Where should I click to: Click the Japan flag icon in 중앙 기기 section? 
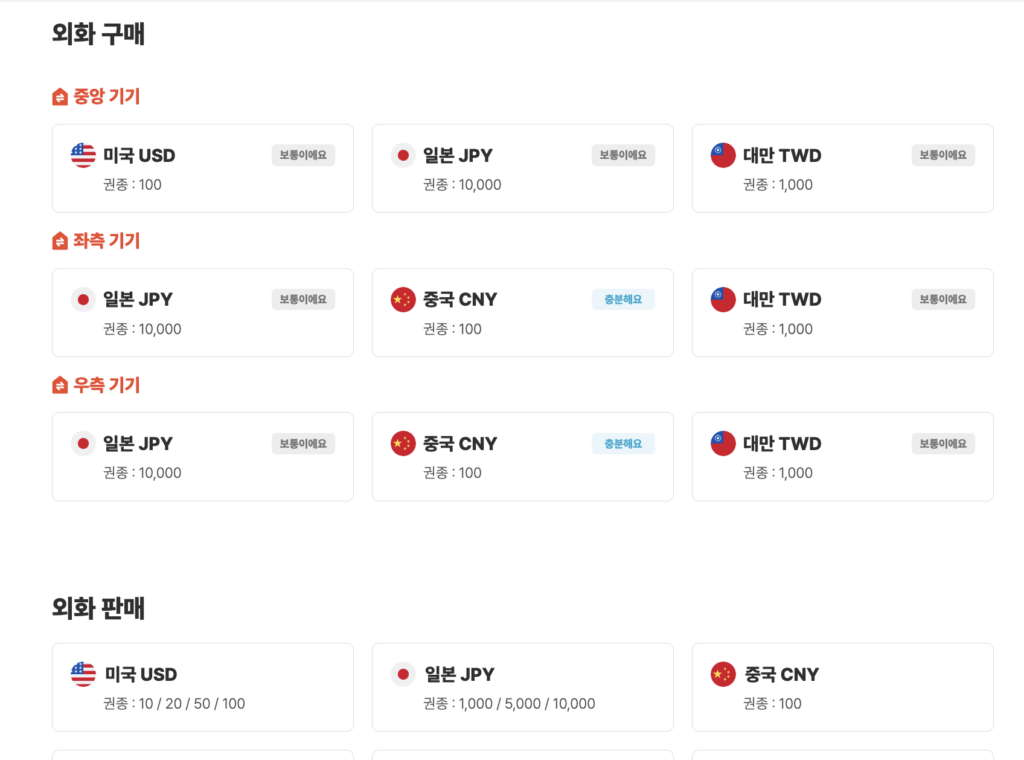tap(402, 155)
